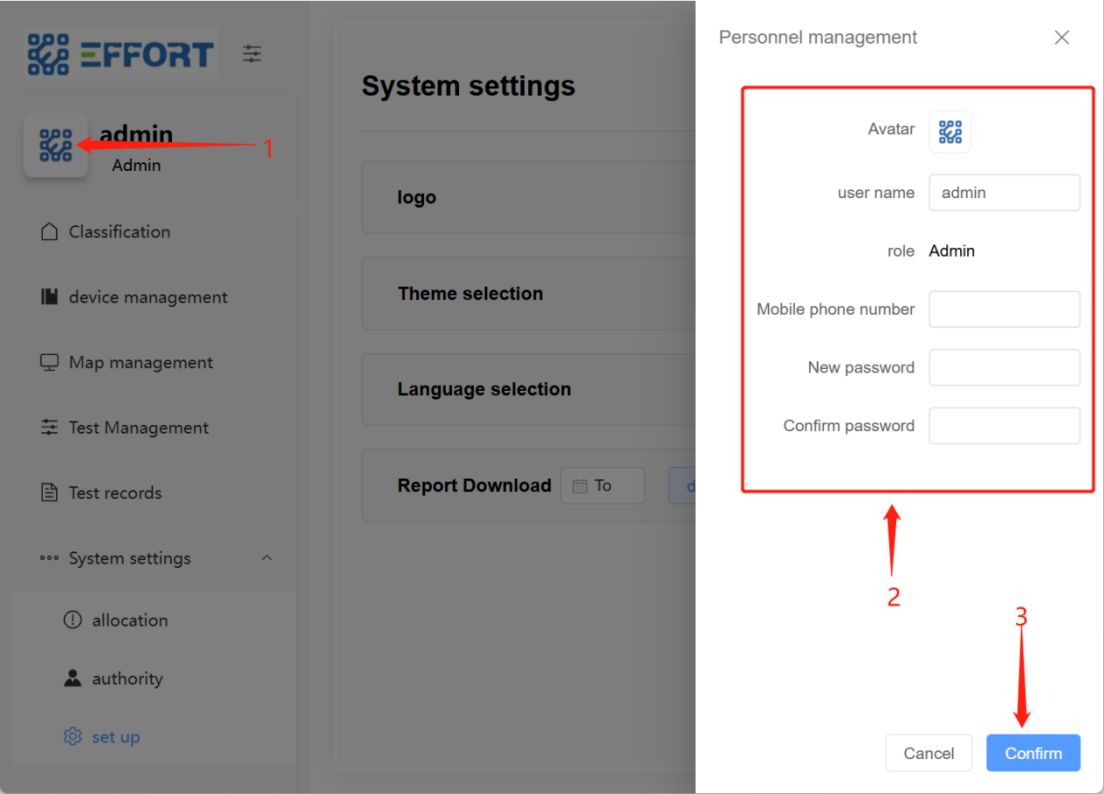Open the Report Download date picker

[x=602, y=486]
